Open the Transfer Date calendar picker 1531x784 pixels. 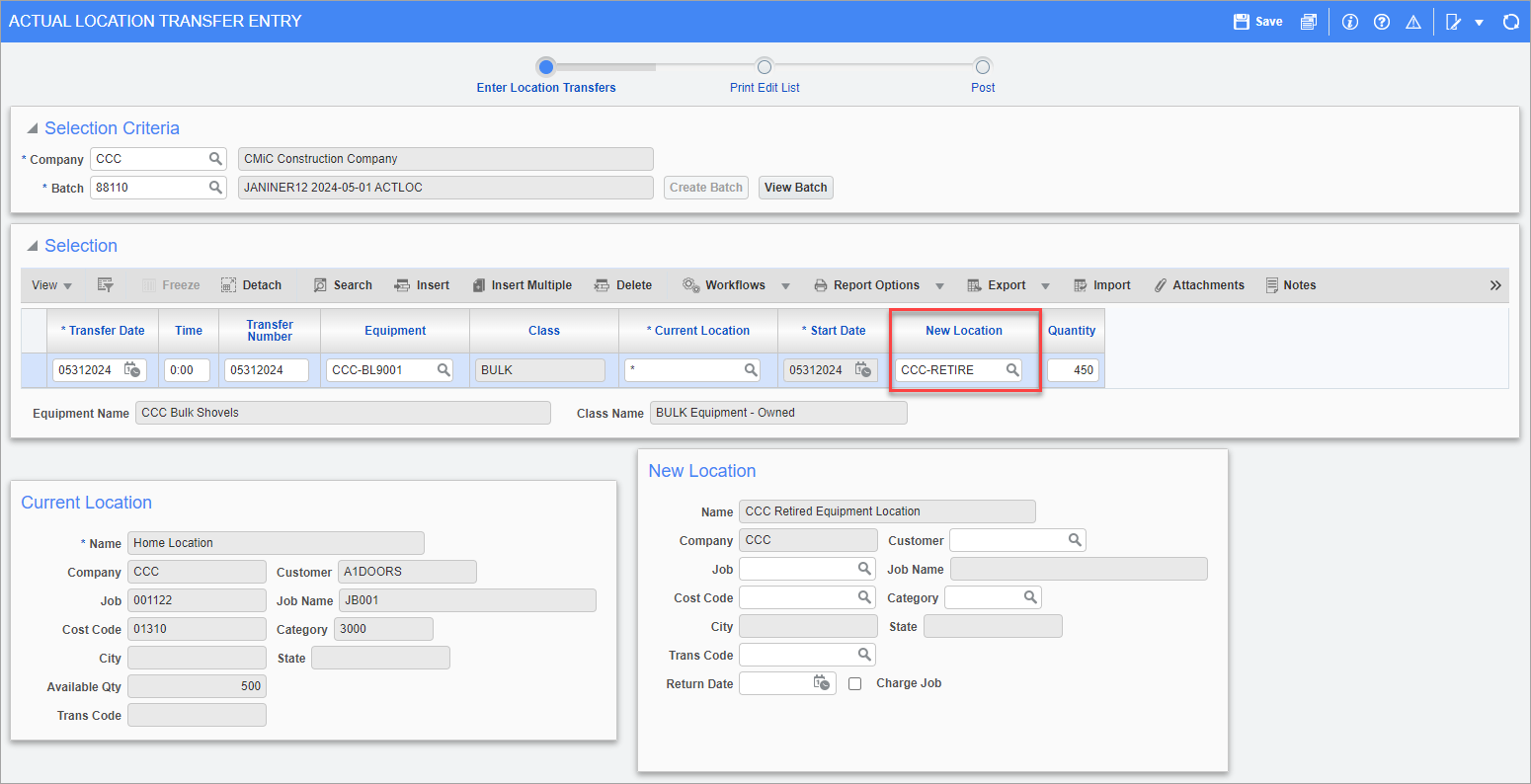pyautogui.click(x=132, y=370)
